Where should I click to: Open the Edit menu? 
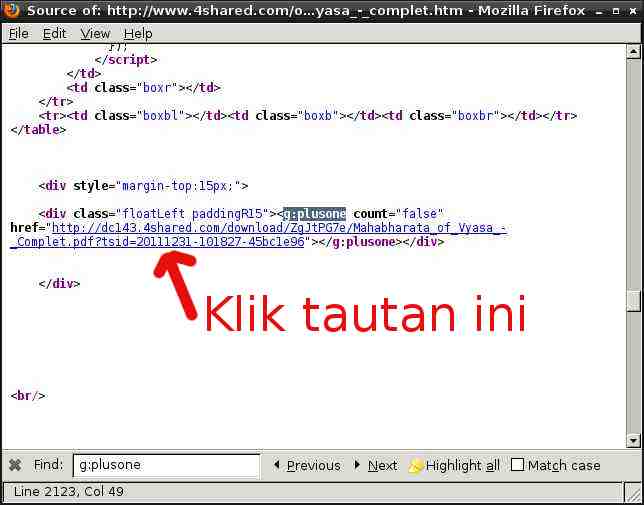click(x=54, y=33)
